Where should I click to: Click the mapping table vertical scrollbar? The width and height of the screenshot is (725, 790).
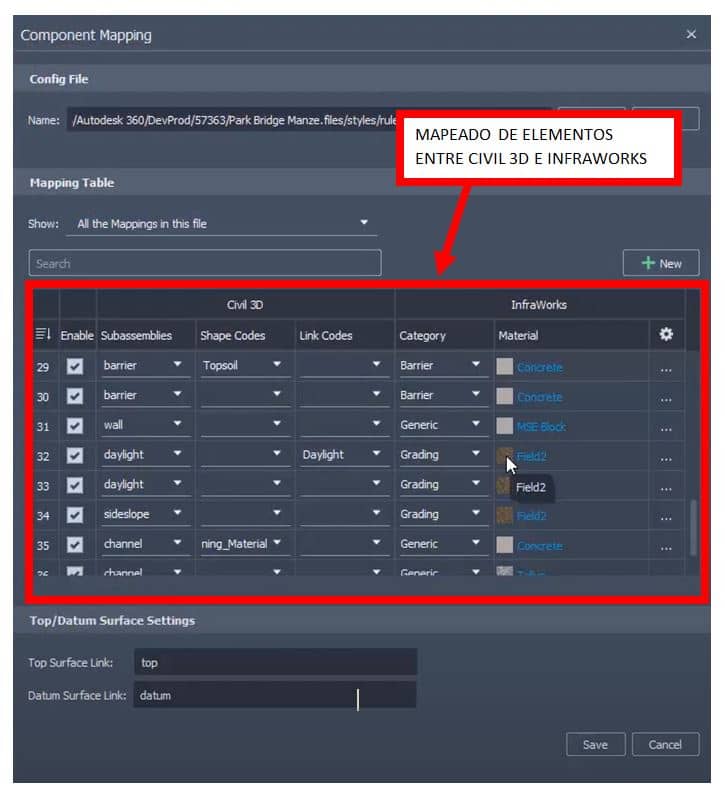pos(693,526)
